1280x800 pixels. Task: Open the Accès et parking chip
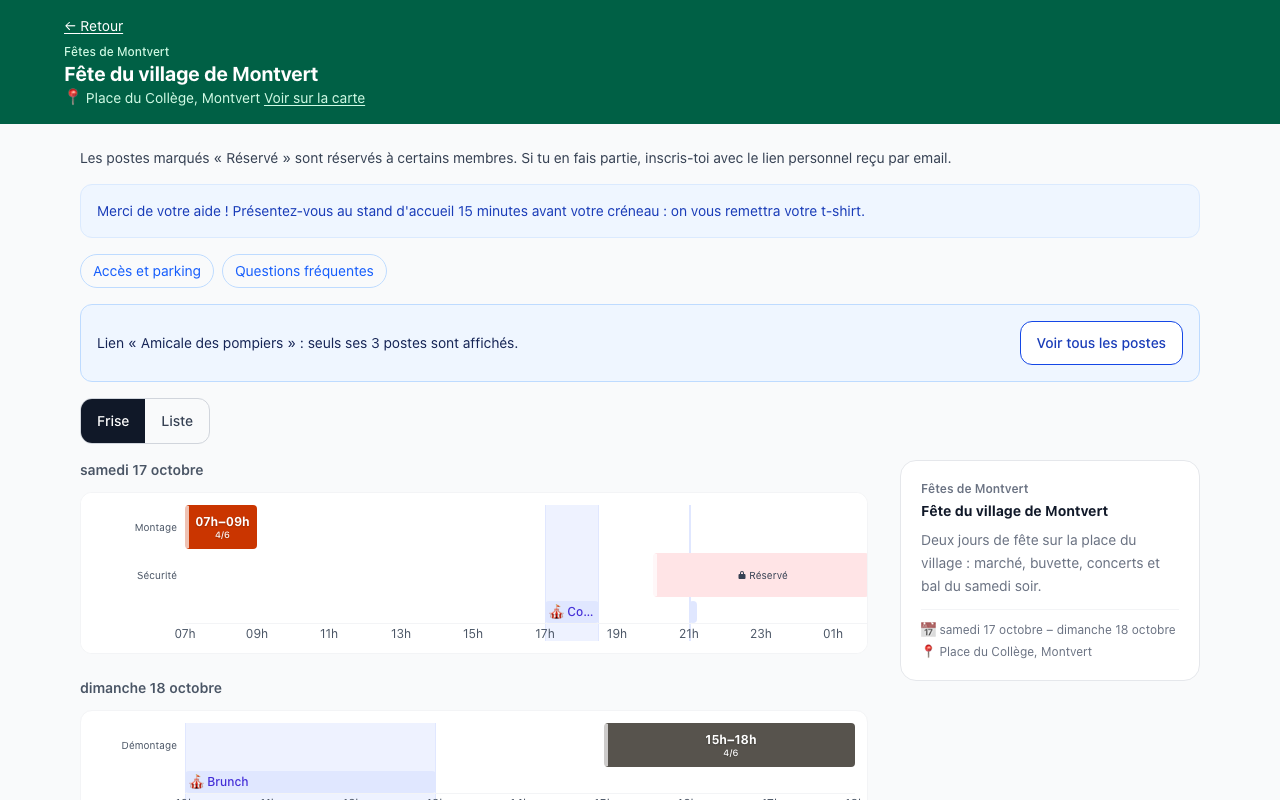pyautogui.click(x=147, y=271)
